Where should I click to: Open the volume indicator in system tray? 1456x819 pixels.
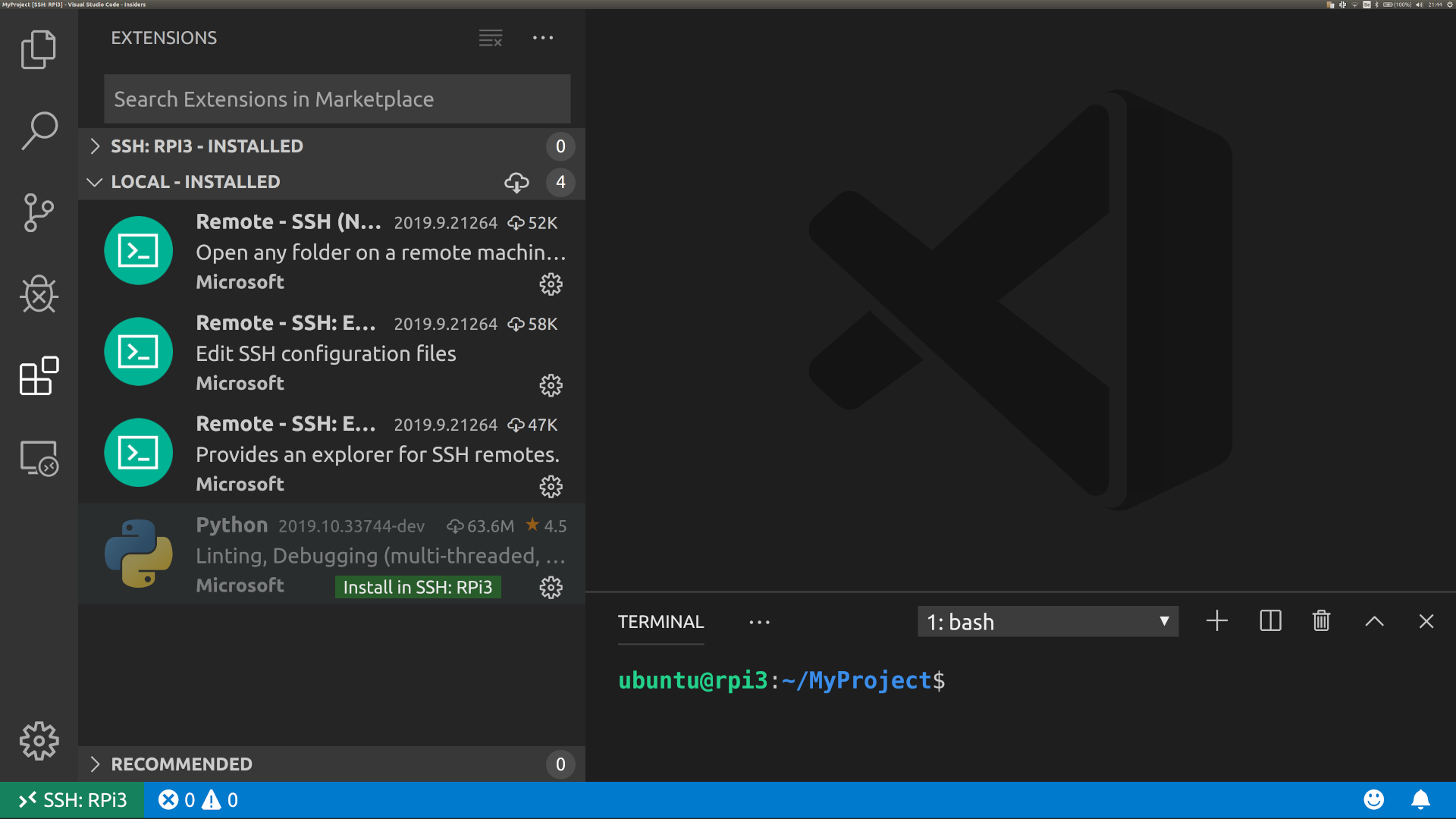1420,5
